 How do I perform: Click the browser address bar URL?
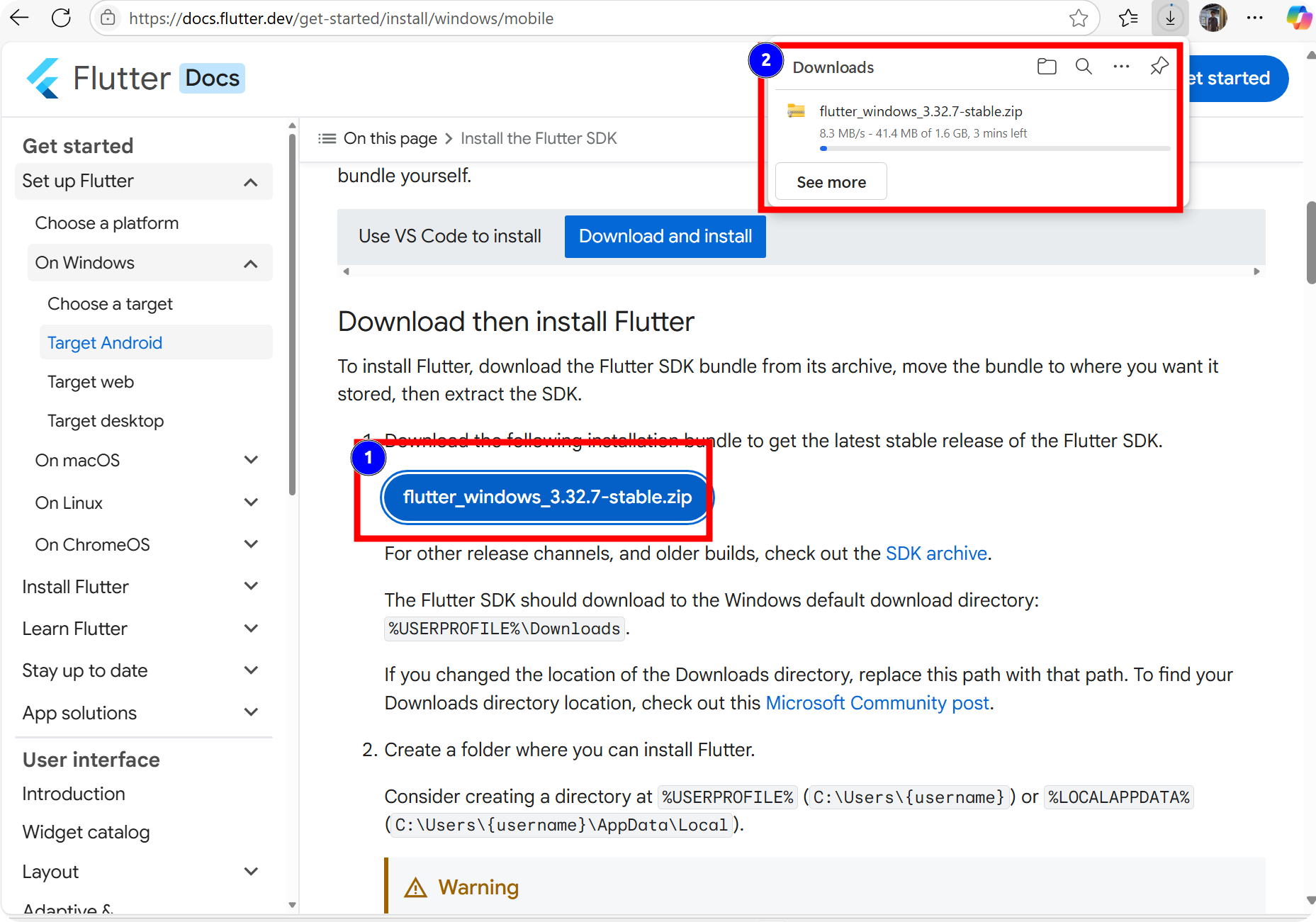point(341,18)
